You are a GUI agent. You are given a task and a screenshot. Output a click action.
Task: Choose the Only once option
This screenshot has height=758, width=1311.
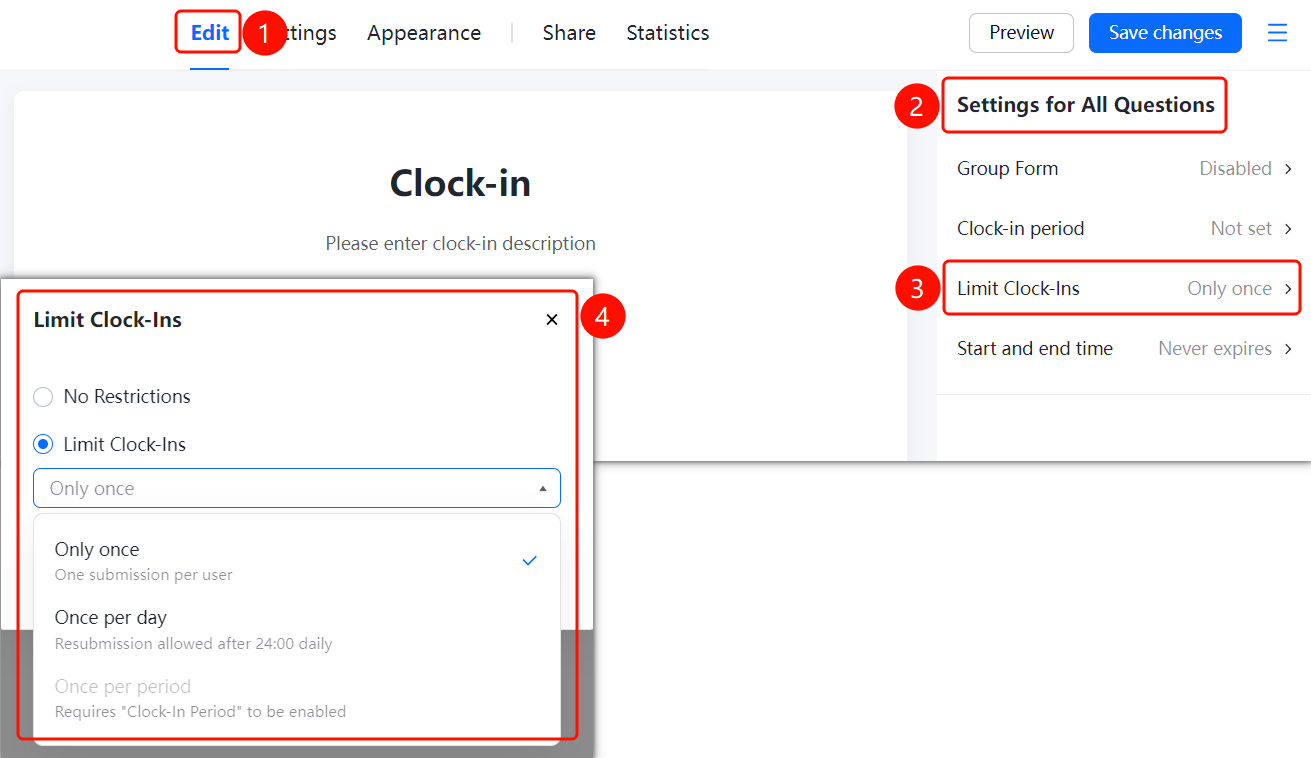click(297, 560)
